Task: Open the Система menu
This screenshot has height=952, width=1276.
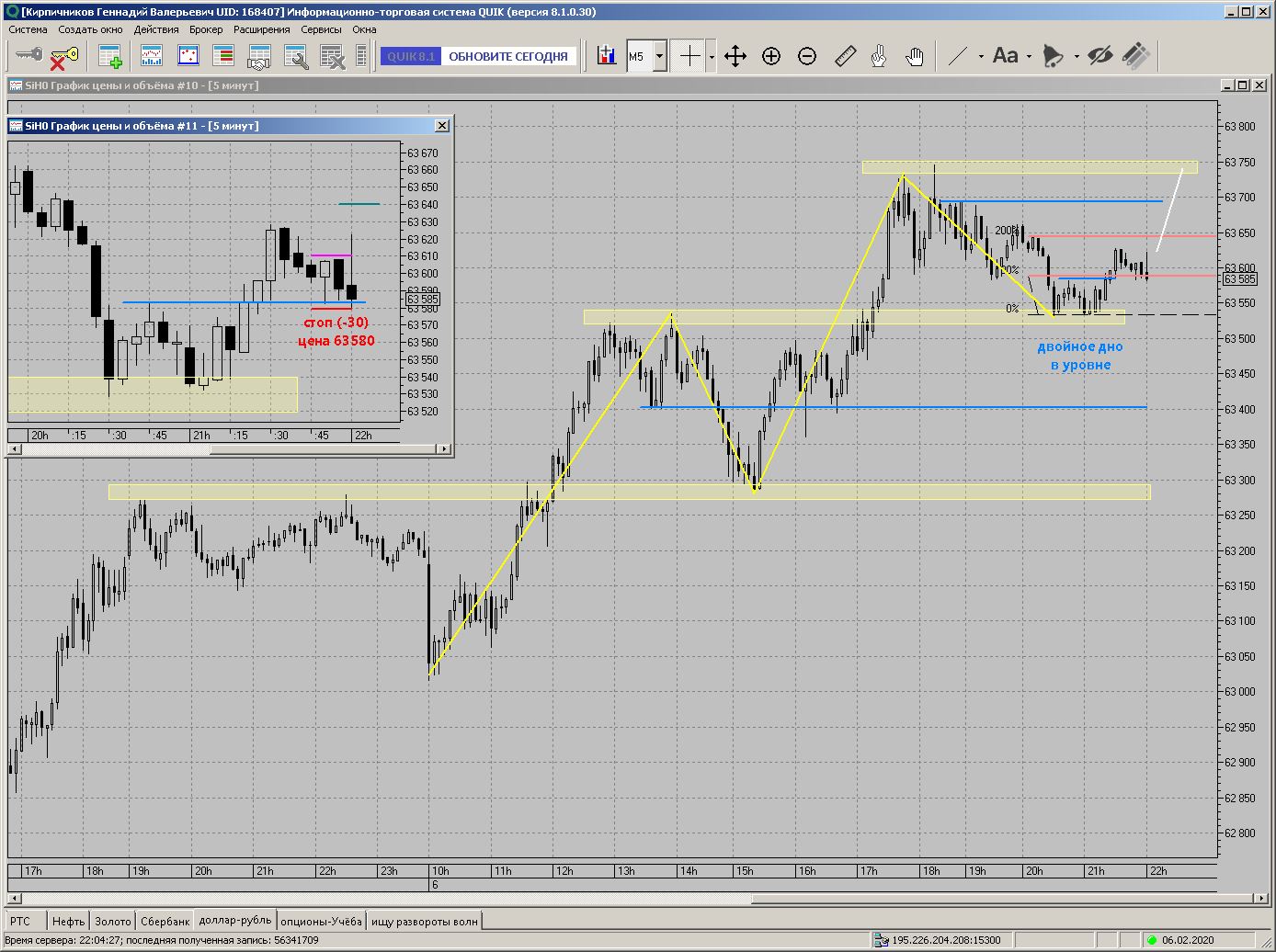Action: (28, 29)
